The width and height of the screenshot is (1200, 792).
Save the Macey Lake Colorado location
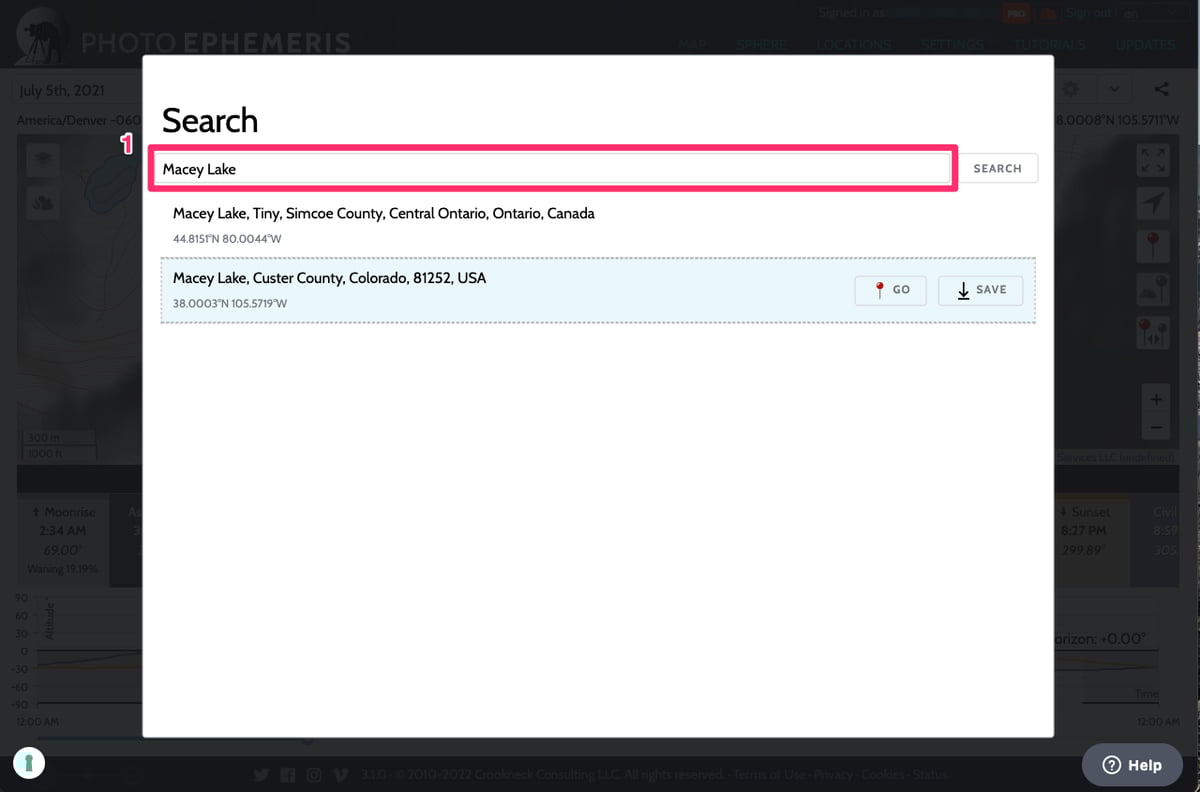pos(980,290)
